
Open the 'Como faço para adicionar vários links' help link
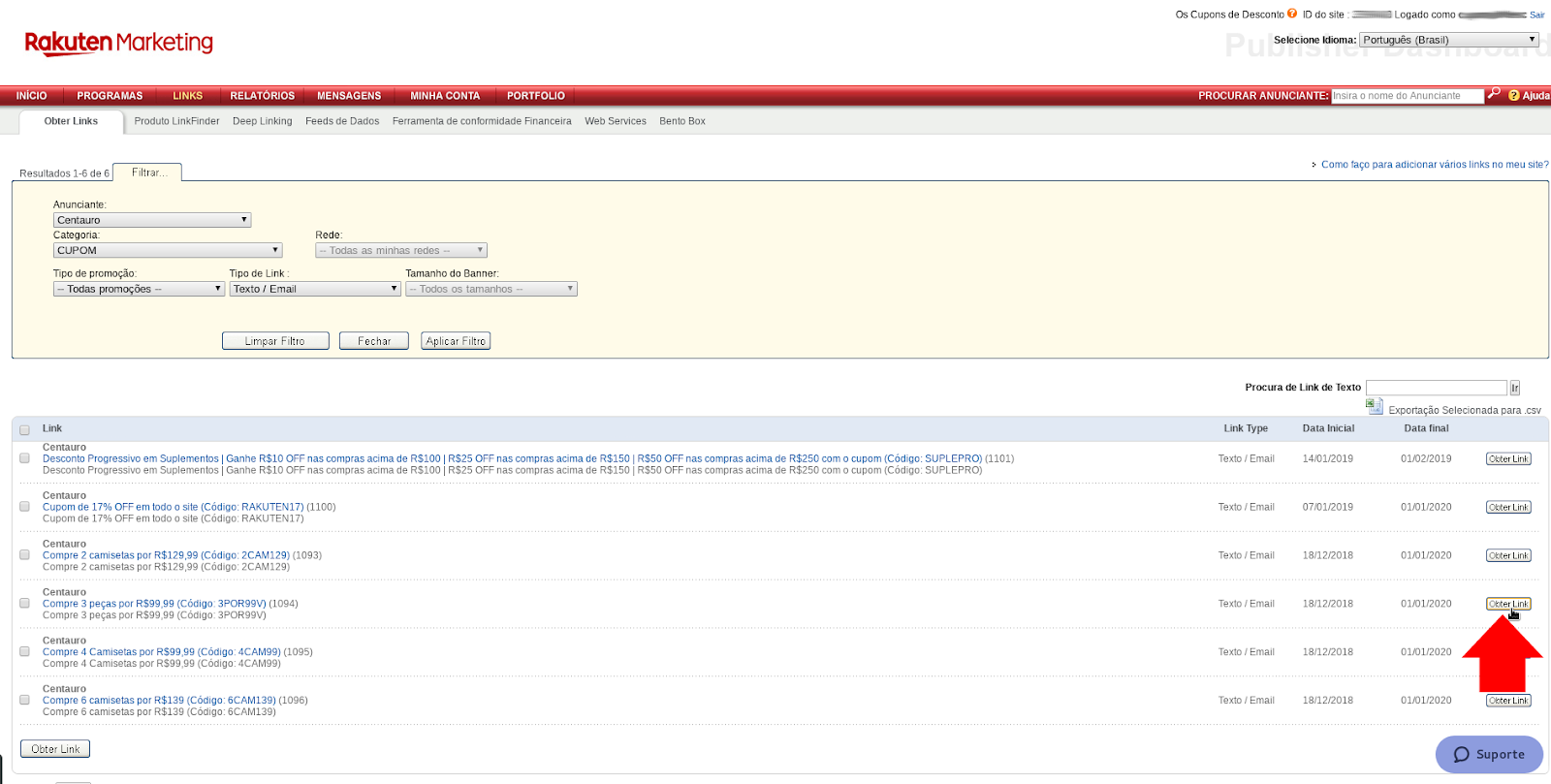click(x=1435, y=165)
